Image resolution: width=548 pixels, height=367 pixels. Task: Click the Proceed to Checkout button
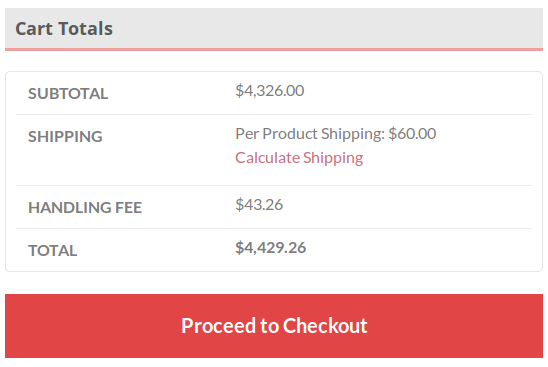click(274, 325)
